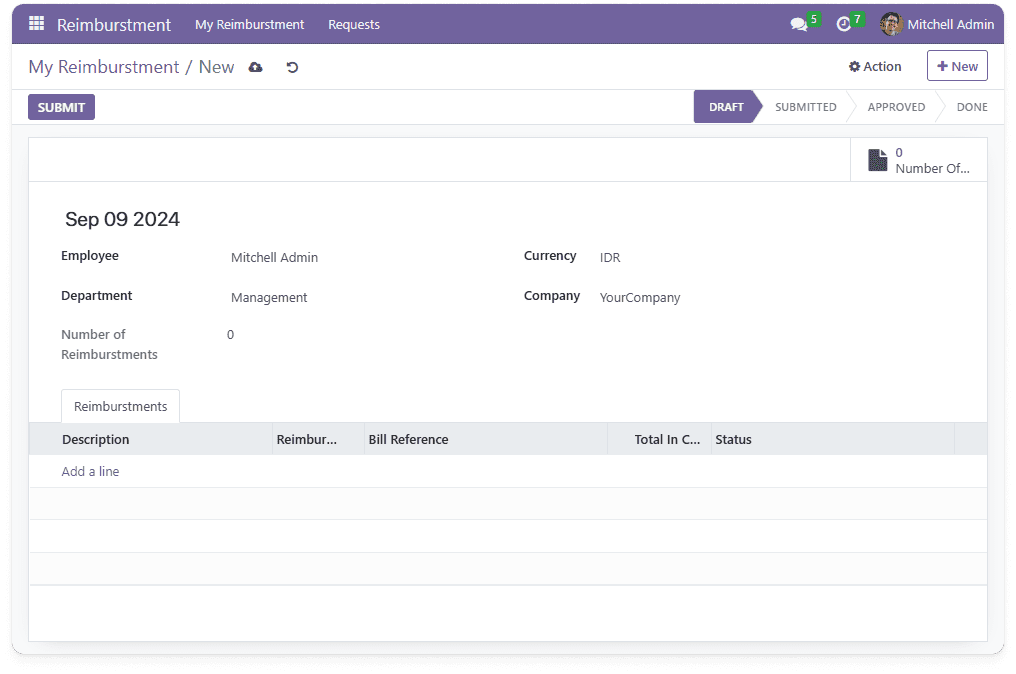Click Mitchell Admin avatar picture
The image size is (1016, 674).
(891, 24)
